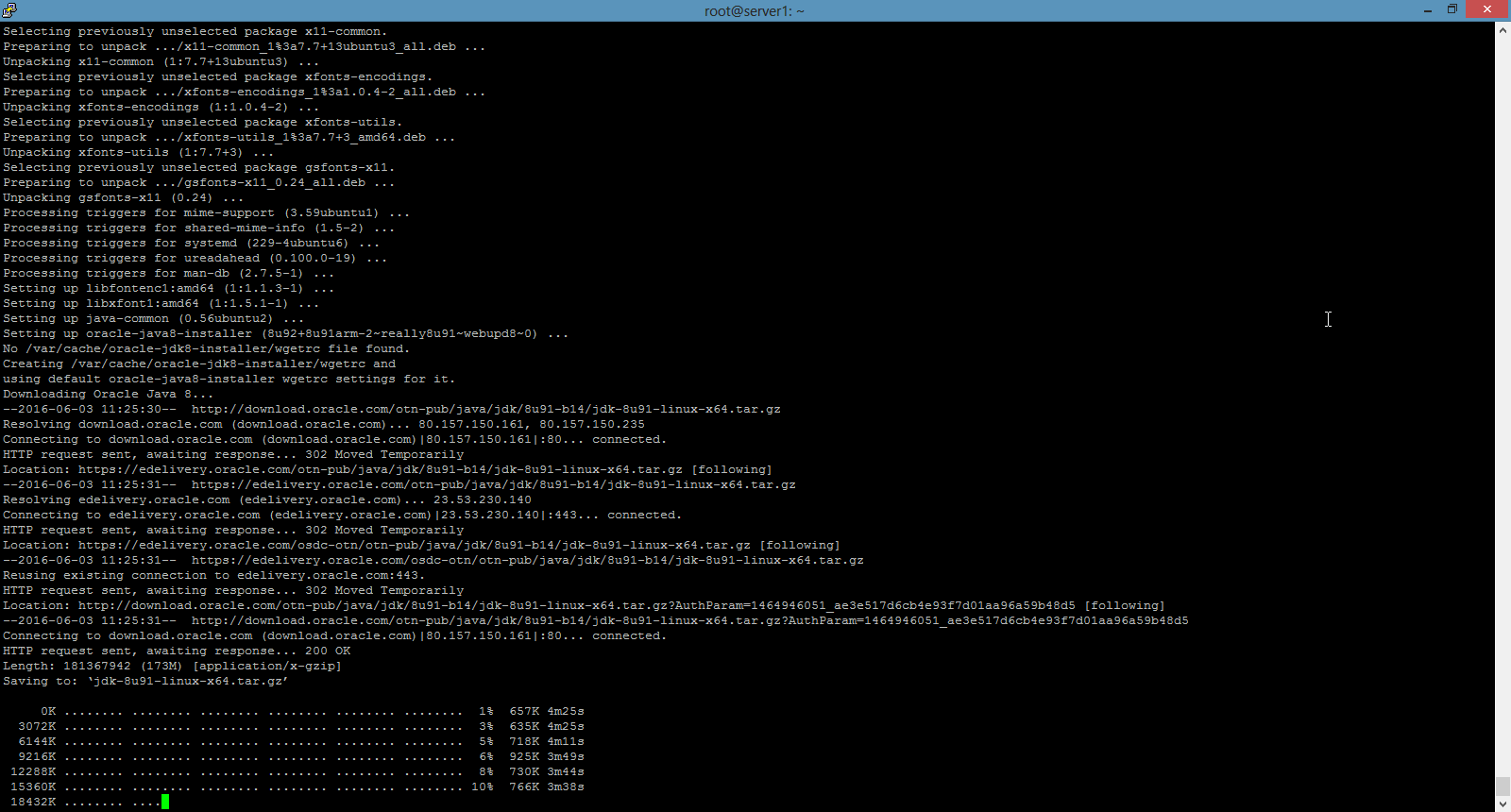Click 'Setting up oracle-java8-installer' line
Image resolution: width=1511 pixels, height=812 pixels.
pyautogui.click(x=285, y=333)
